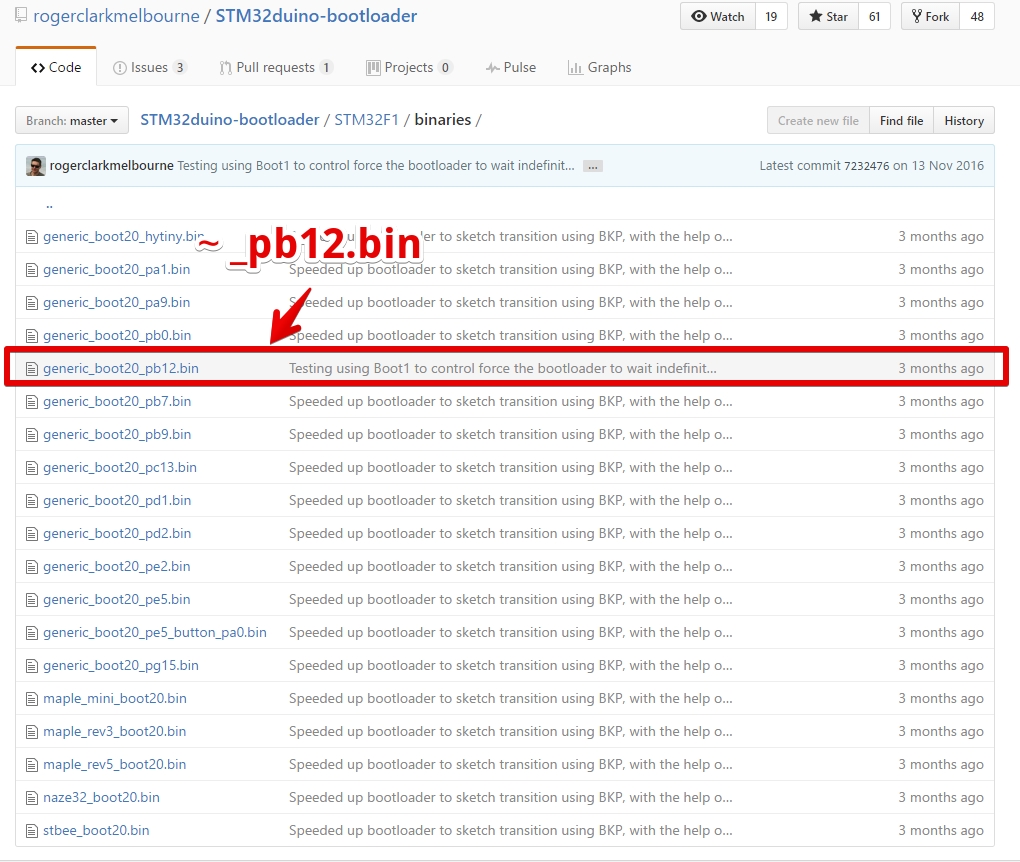Viewport: 1020px width, 862px height.
Task: Click the file icon next to generic_boot20_pe5.bin
Action: [32, 600]
